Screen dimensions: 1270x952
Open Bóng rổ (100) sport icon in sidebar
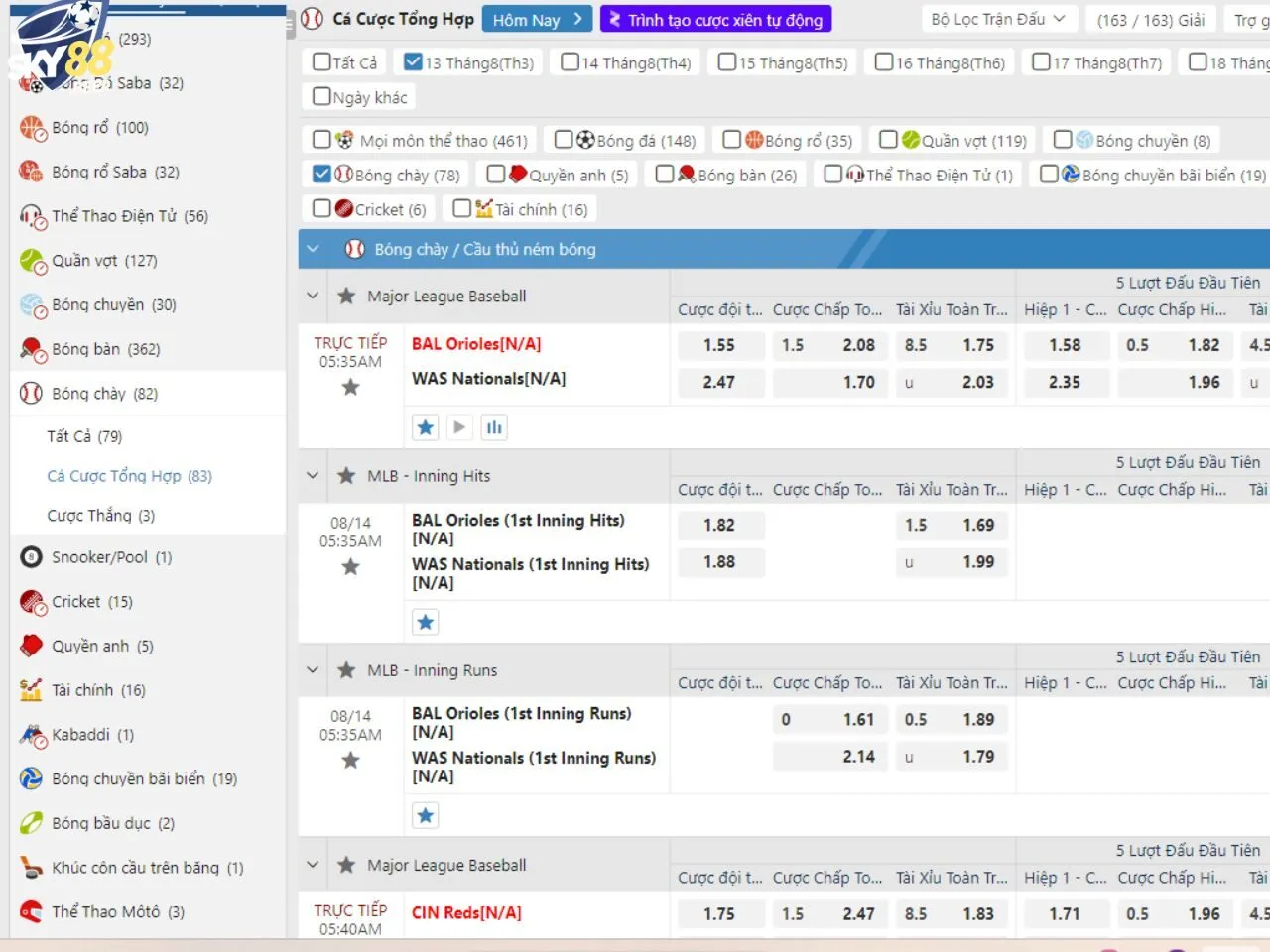(32, 128)
